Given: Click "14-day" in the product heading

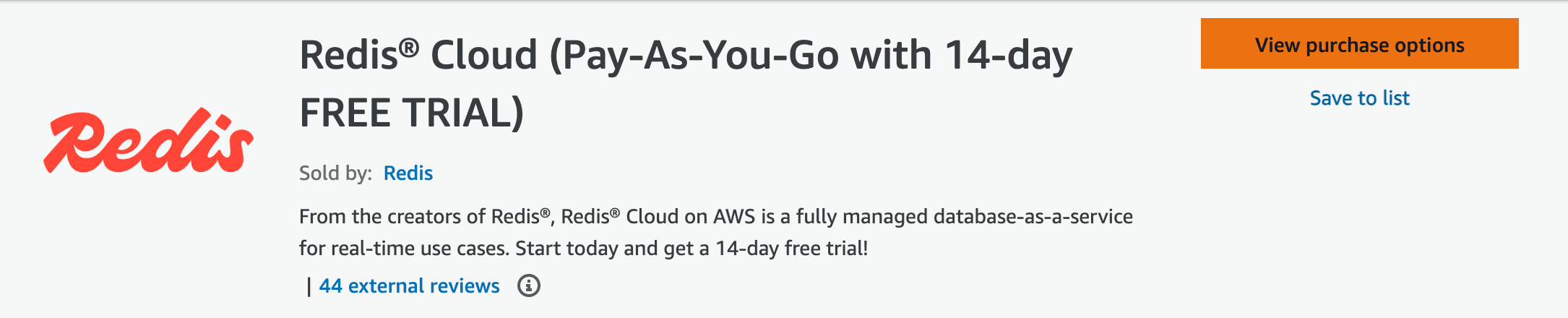Looking at the screenshot, I should coord(1008,56).
